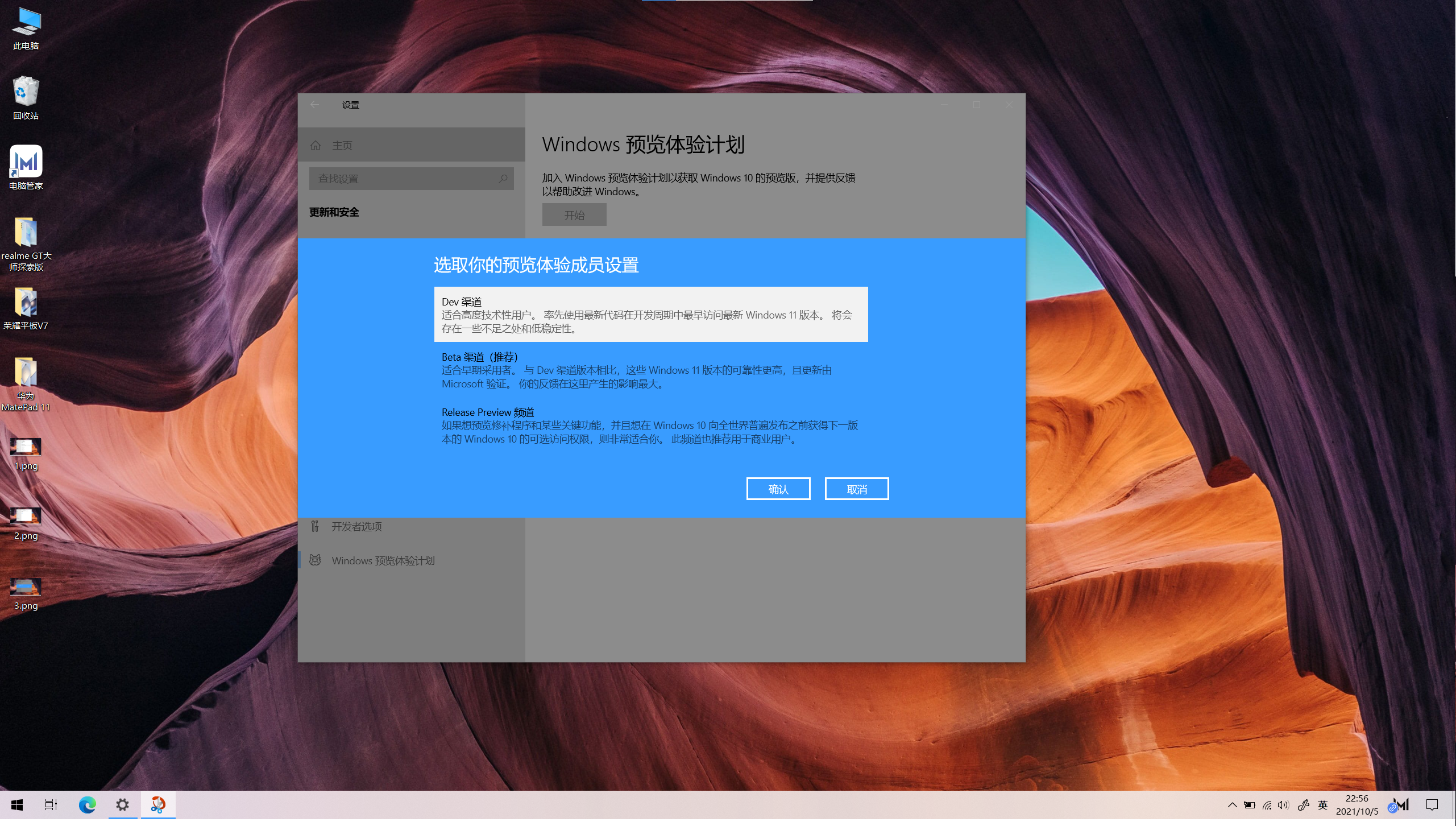Minimize the Settings window
Image resolution: width=1456 pixels, height=826 pixels.
945,105
